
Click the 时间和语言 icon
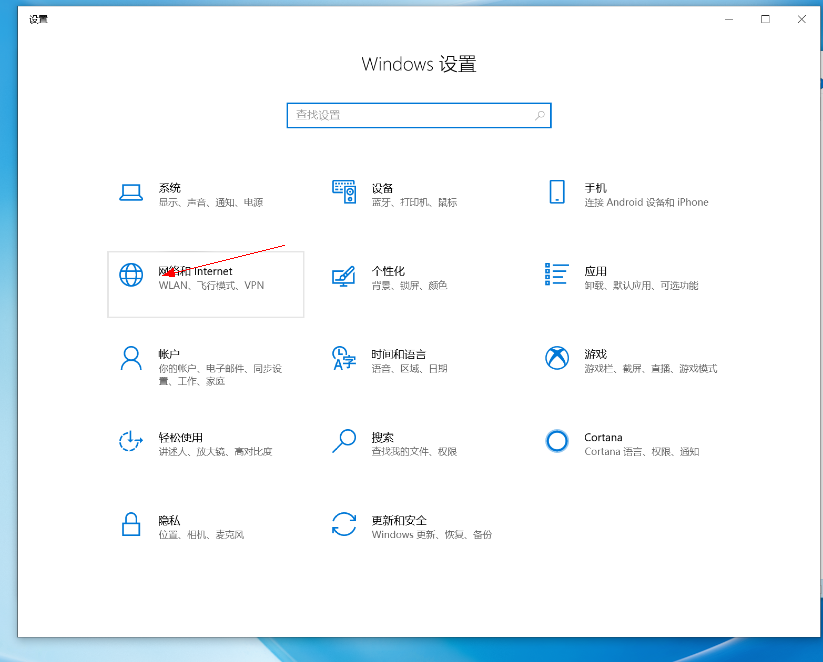tap(344, 358)
